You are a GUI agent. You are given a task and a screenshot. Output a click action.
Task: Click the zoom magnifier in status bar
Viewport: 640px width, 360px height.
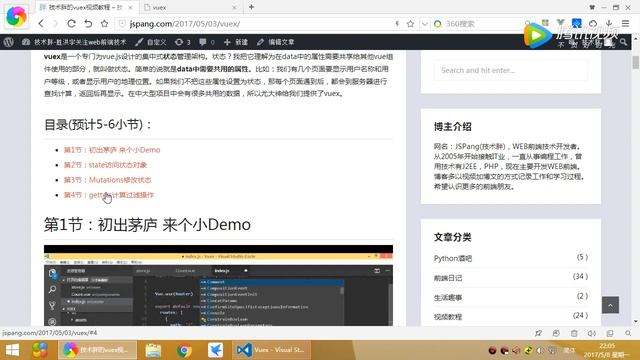coord(628,333)
